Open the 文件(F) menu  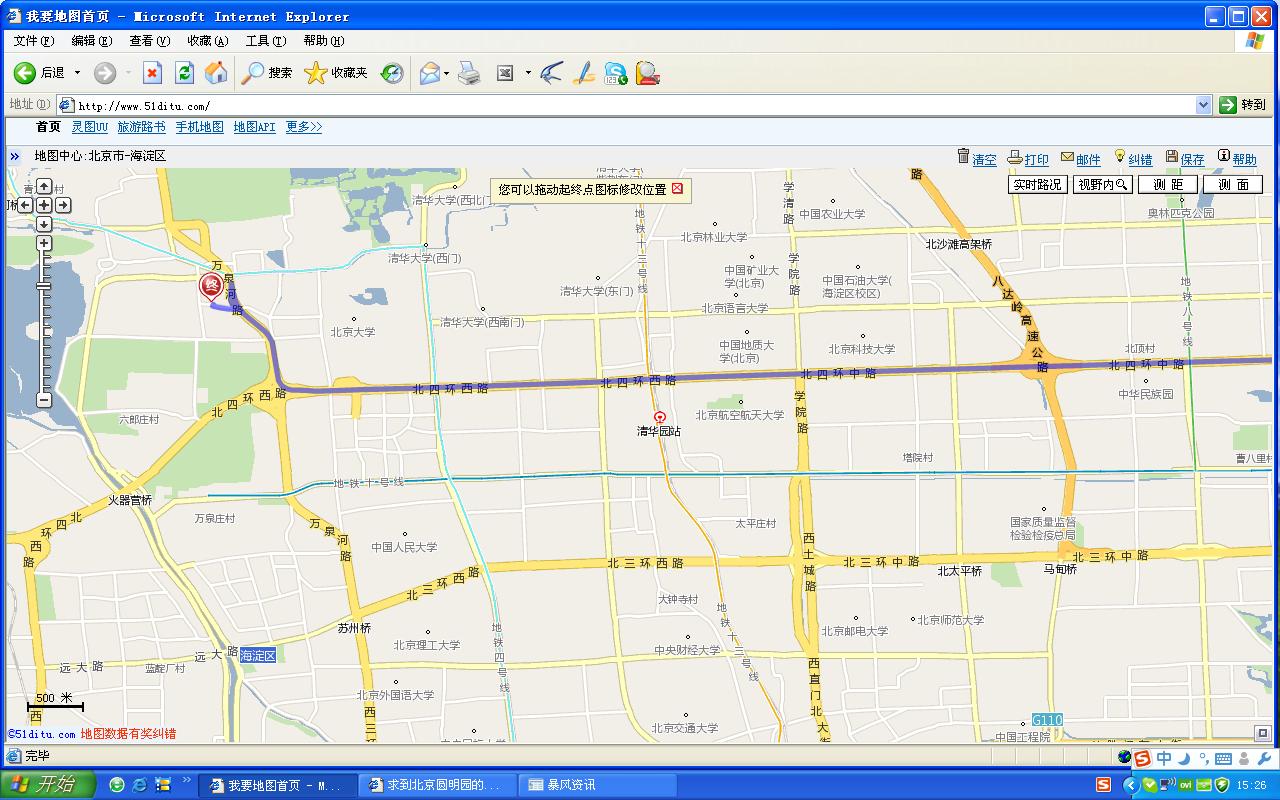click(x=33, y=41)
